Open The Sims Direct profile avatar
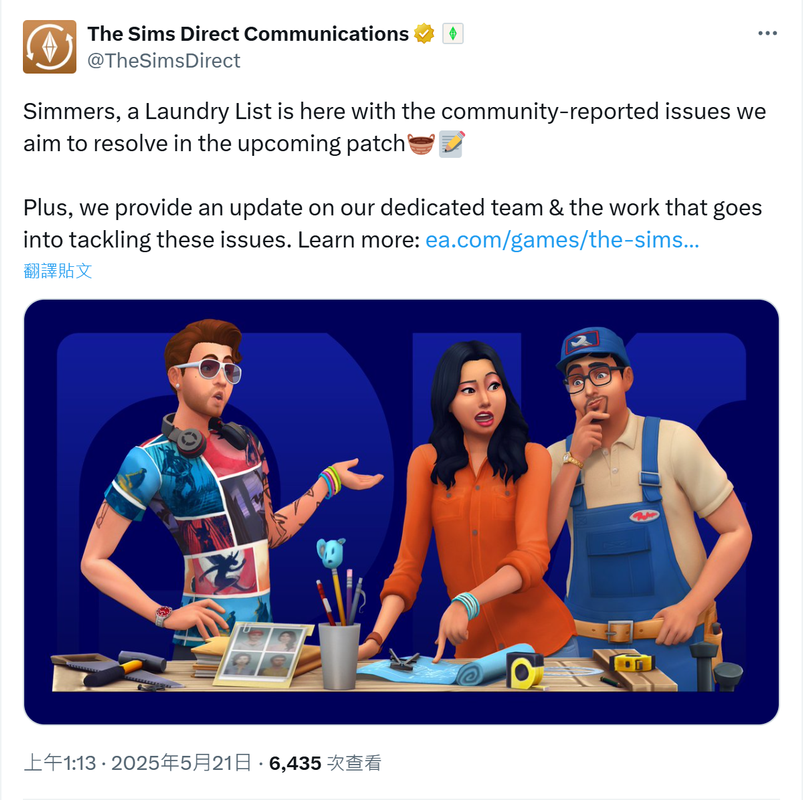The image size is (803, 800). (x=50, y=47)
